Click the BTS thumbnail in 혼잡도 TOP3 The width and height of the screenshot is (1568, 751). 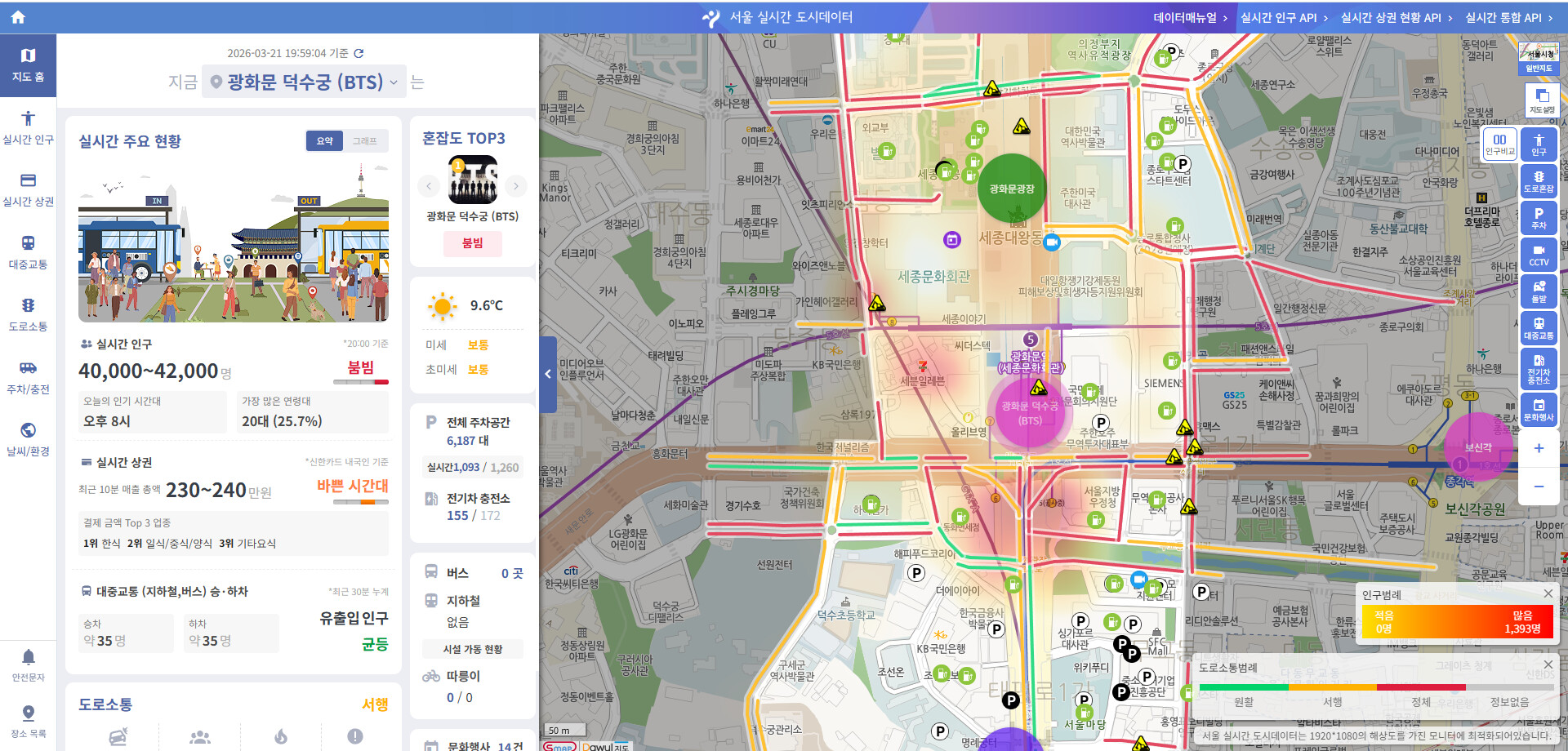tap(472, 180)
